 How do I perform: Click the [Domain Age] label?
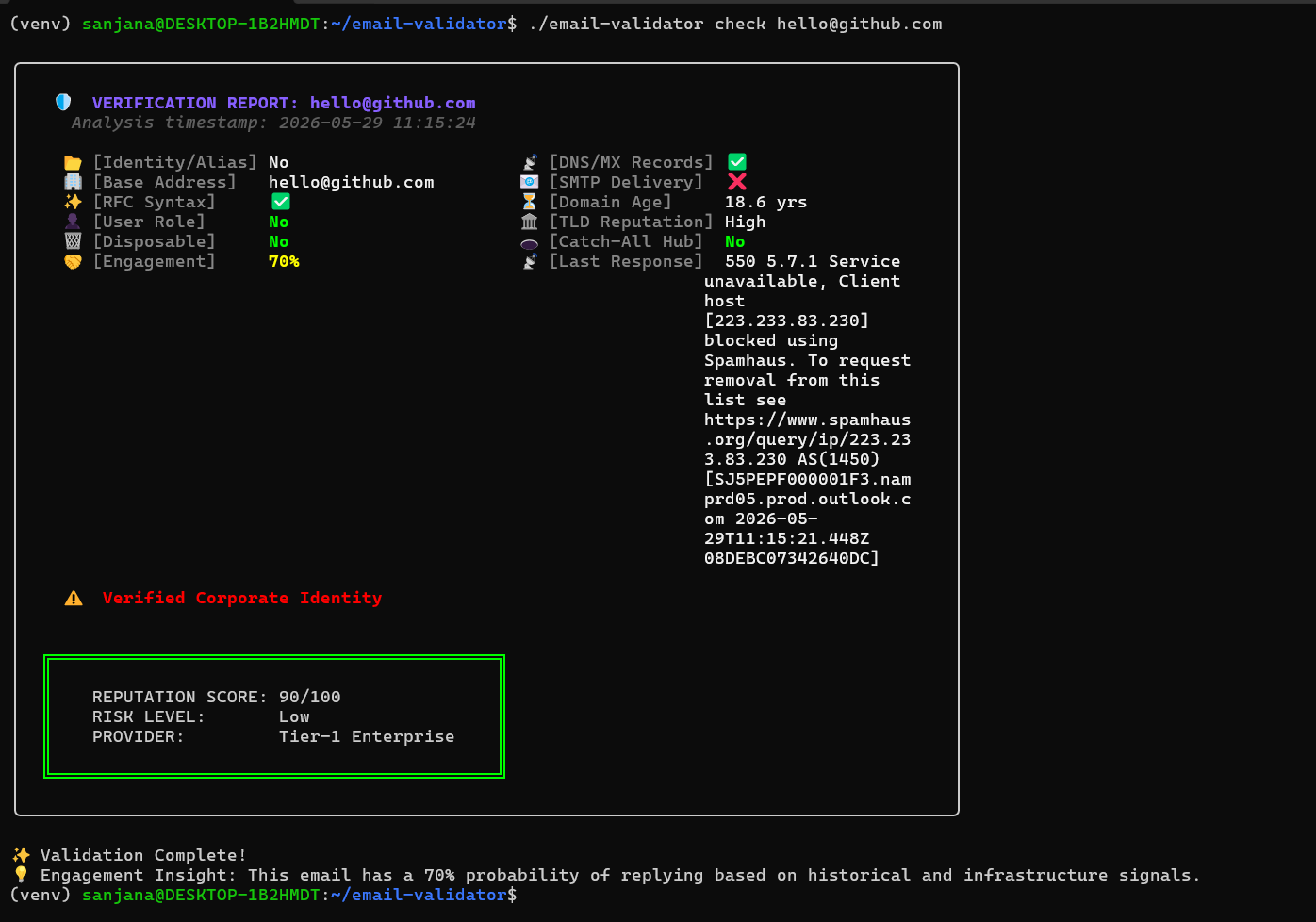(611, 202)
